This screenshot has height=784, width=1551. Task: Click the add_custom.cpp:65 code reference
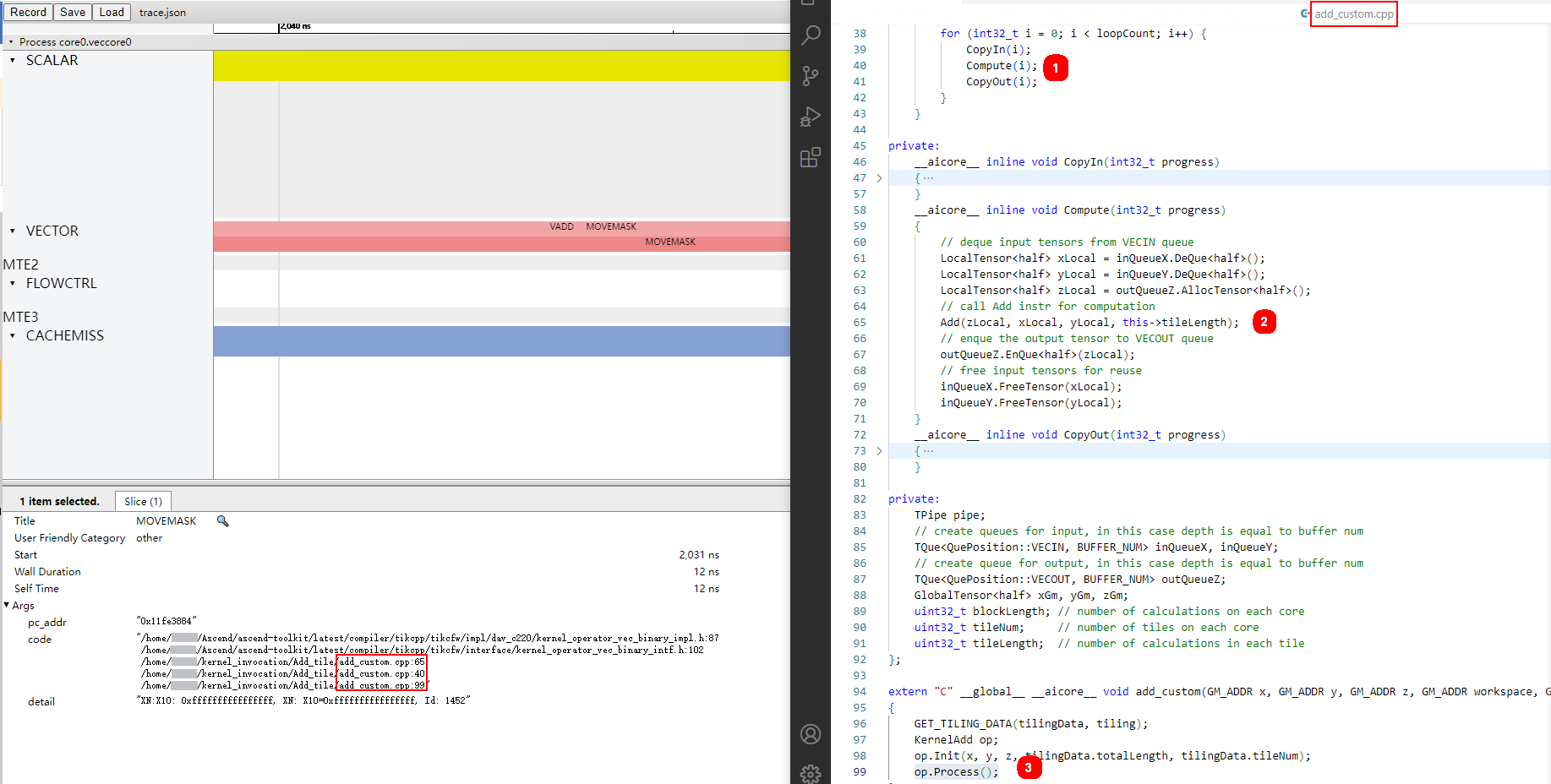(382, 661)
